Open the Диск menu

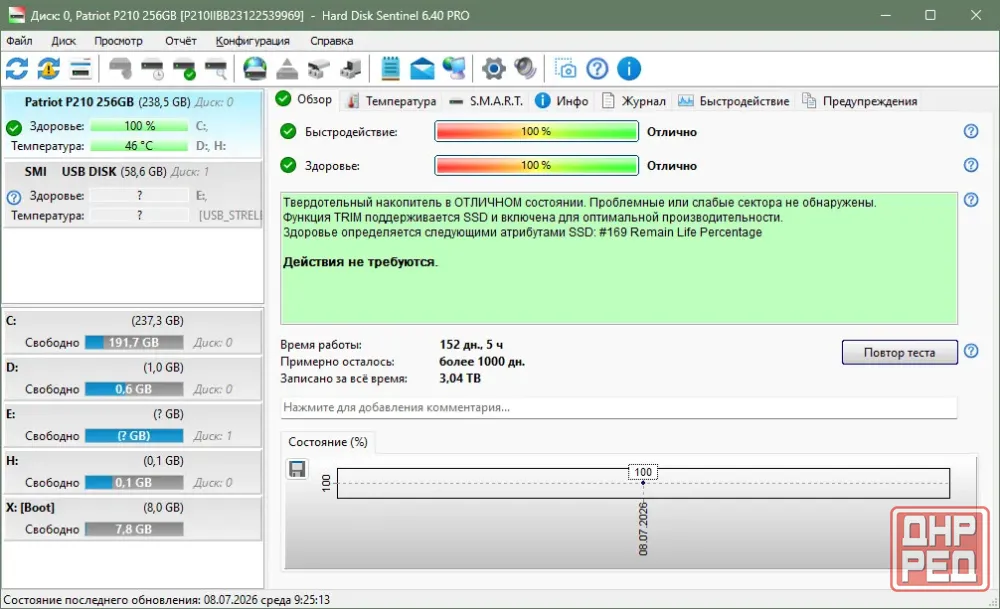63,41
